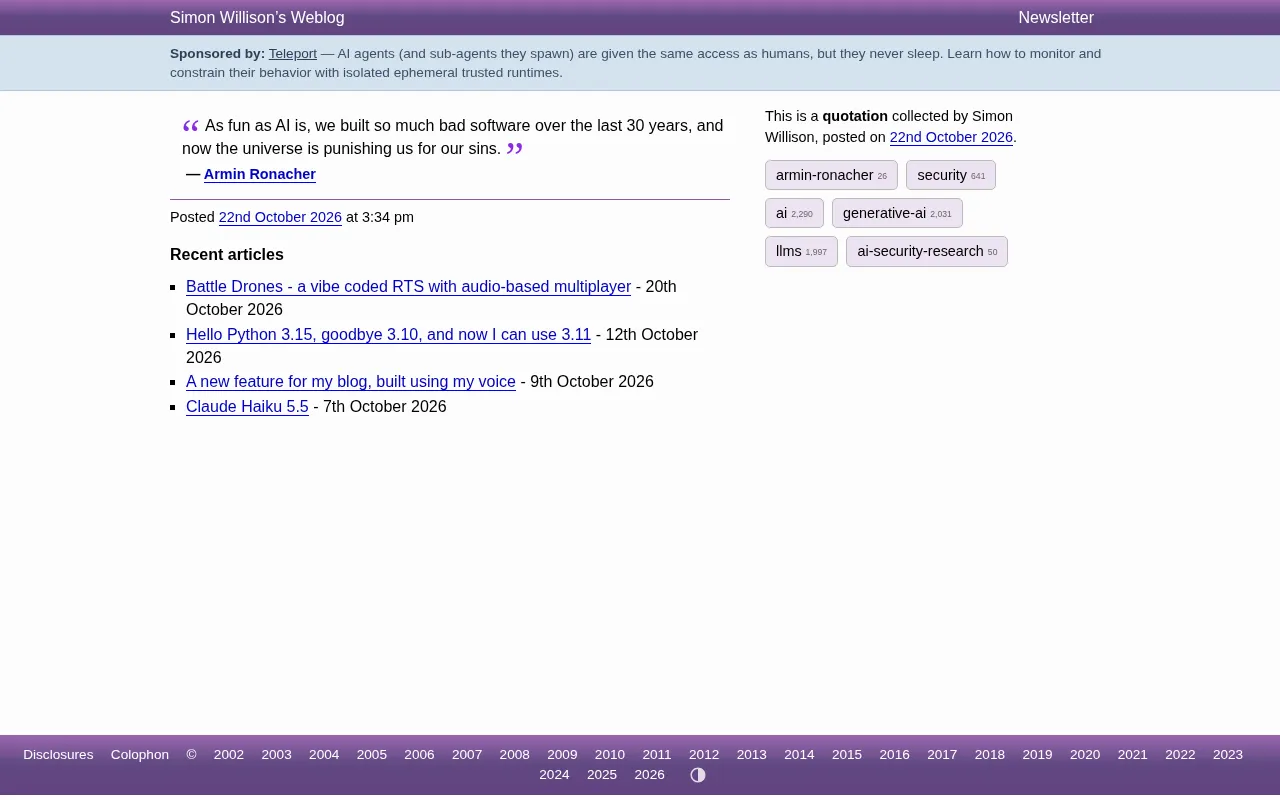1280x800 pixels.
Task: Go to the 2020 archive
Action: tap(1085, 755)
